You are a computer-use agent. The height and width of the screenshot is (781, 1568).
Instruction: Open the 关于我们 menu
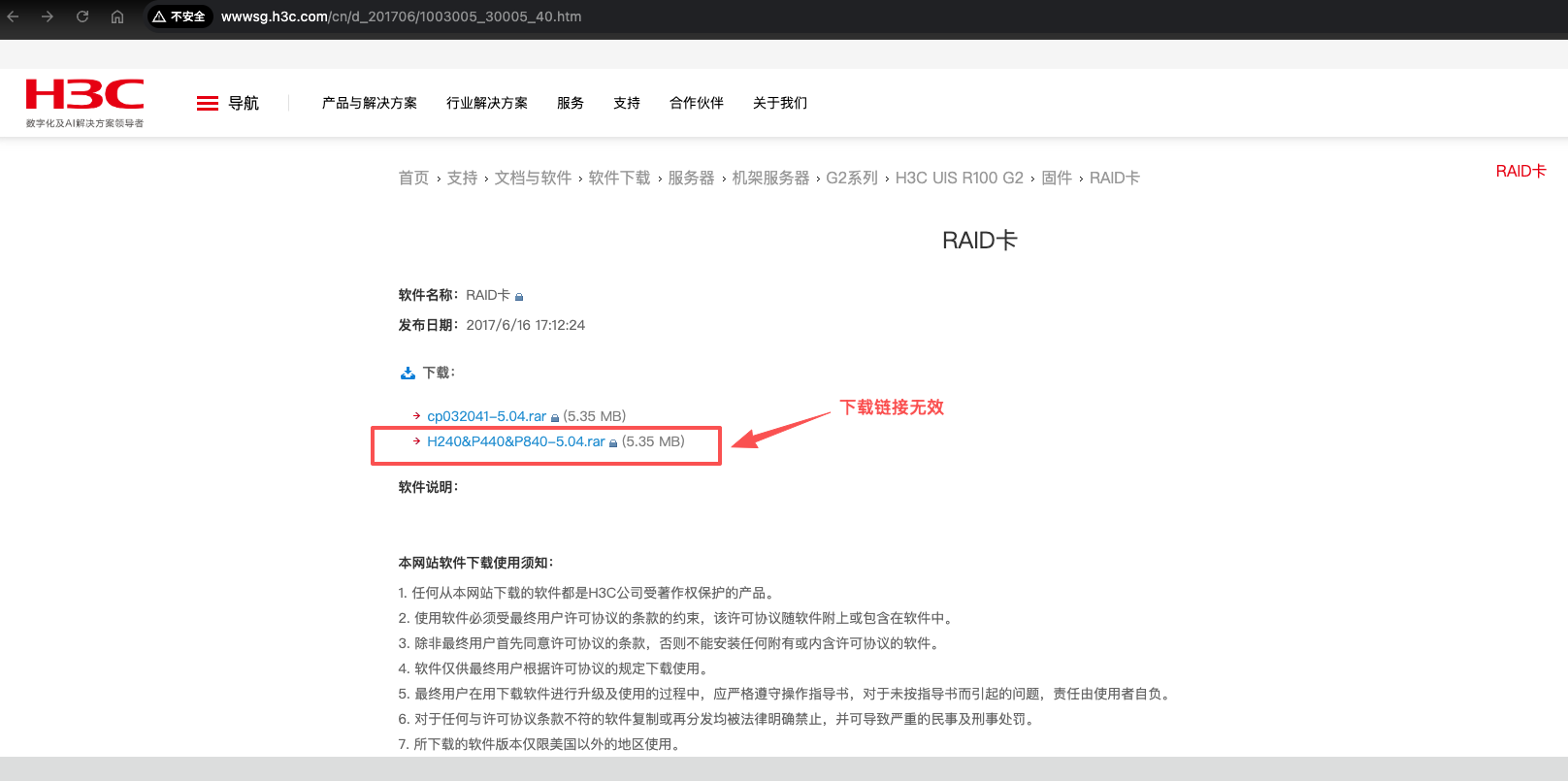tap(779, 103)
